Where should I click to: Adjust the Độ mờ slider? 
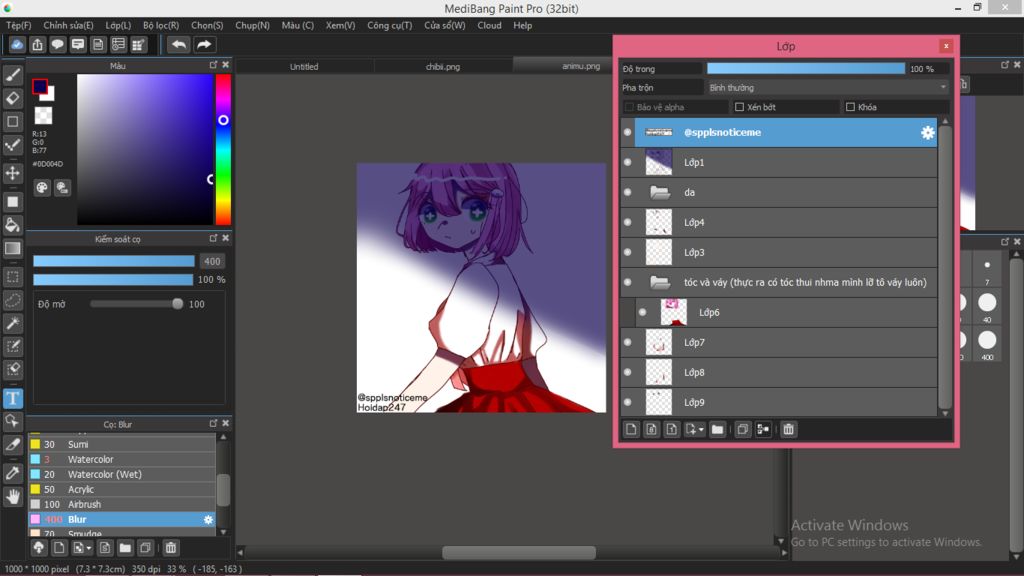coord(136,304)
